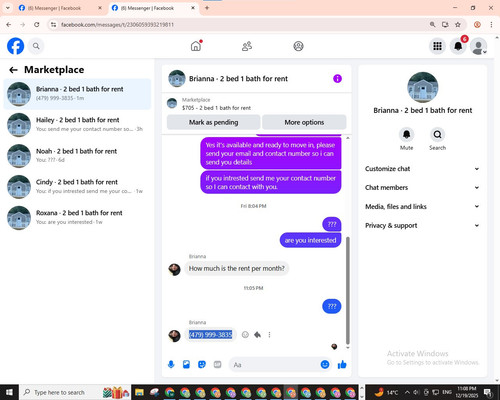Bookmark this page with star icon
The height and width of the screenshot is (400, 500).
pyautogui.click(x=458, y=24)
